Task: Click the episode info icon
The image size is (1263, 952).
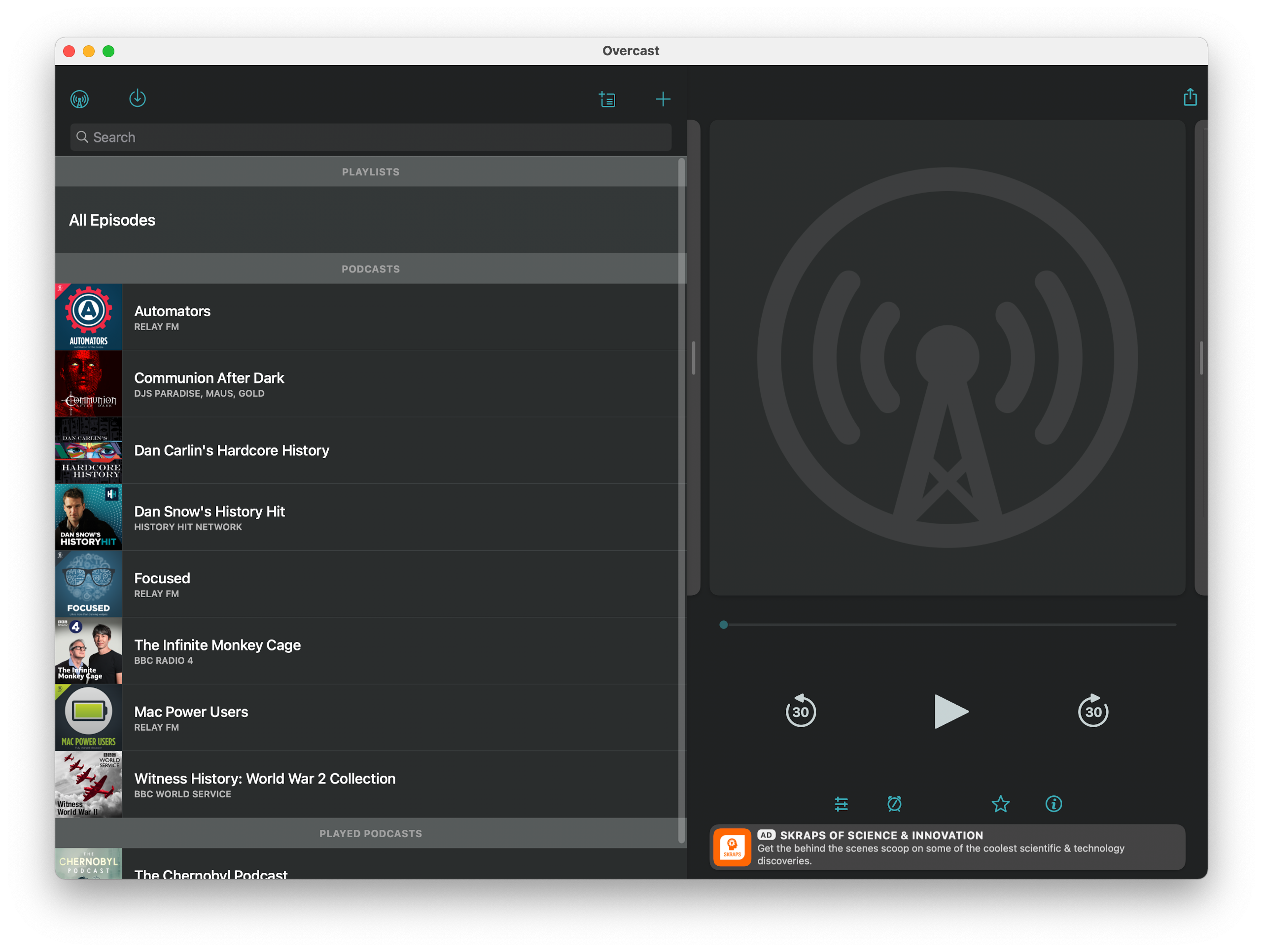Action: pyautogui.click(x=1055, y=803)
